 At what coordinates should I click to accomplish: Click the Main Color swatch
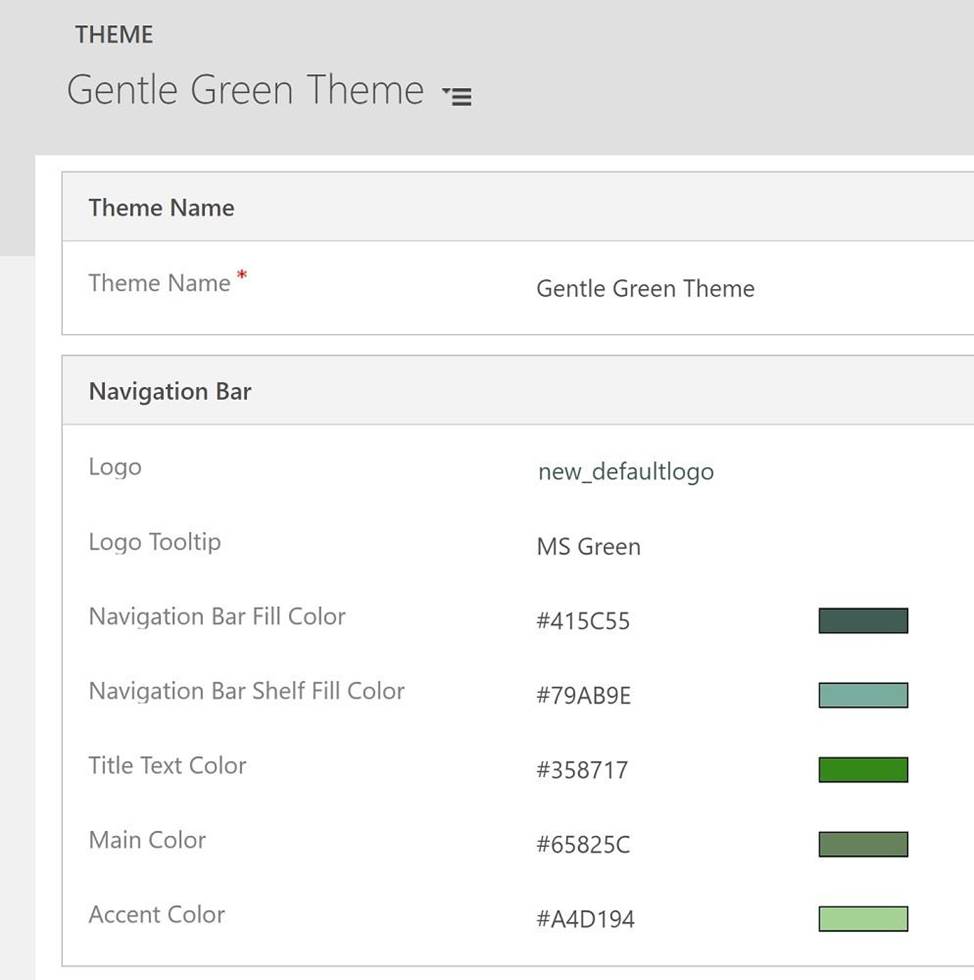click(x=862, y=844)
